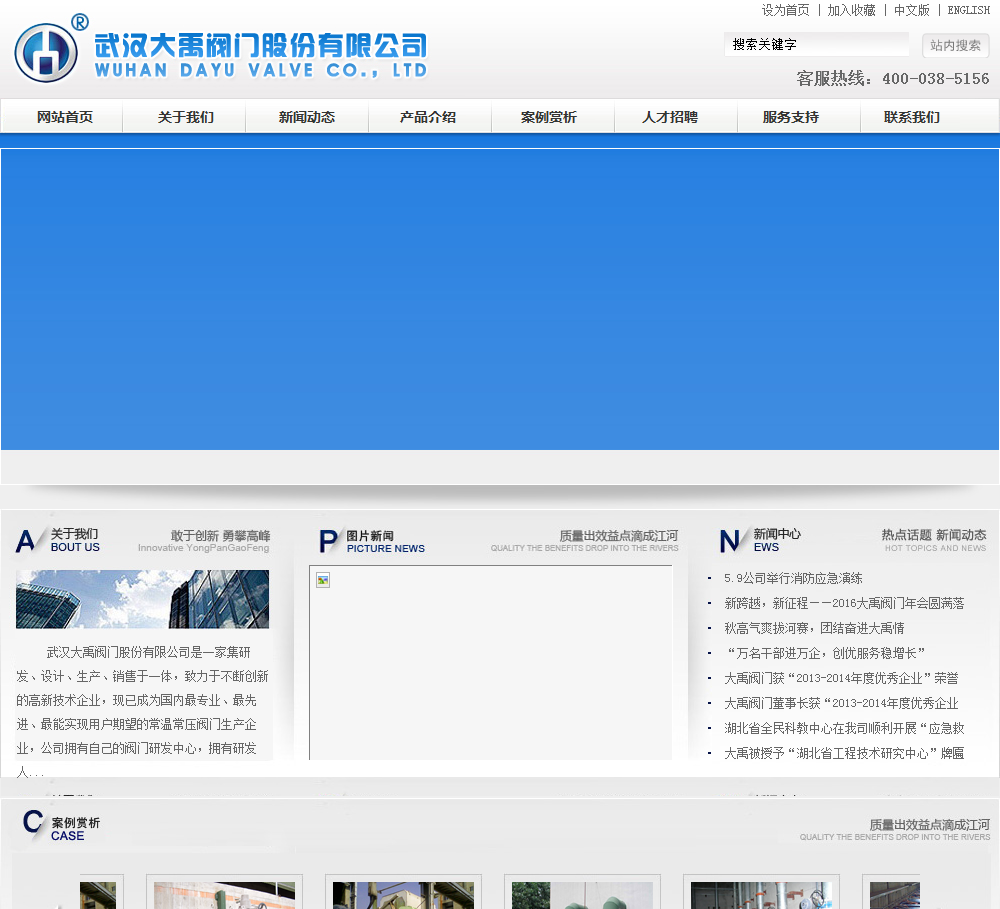Click the Wuhan Dayu Valve company logo
The width and height of the screenshot is (1000, 909).
point(221,50)
